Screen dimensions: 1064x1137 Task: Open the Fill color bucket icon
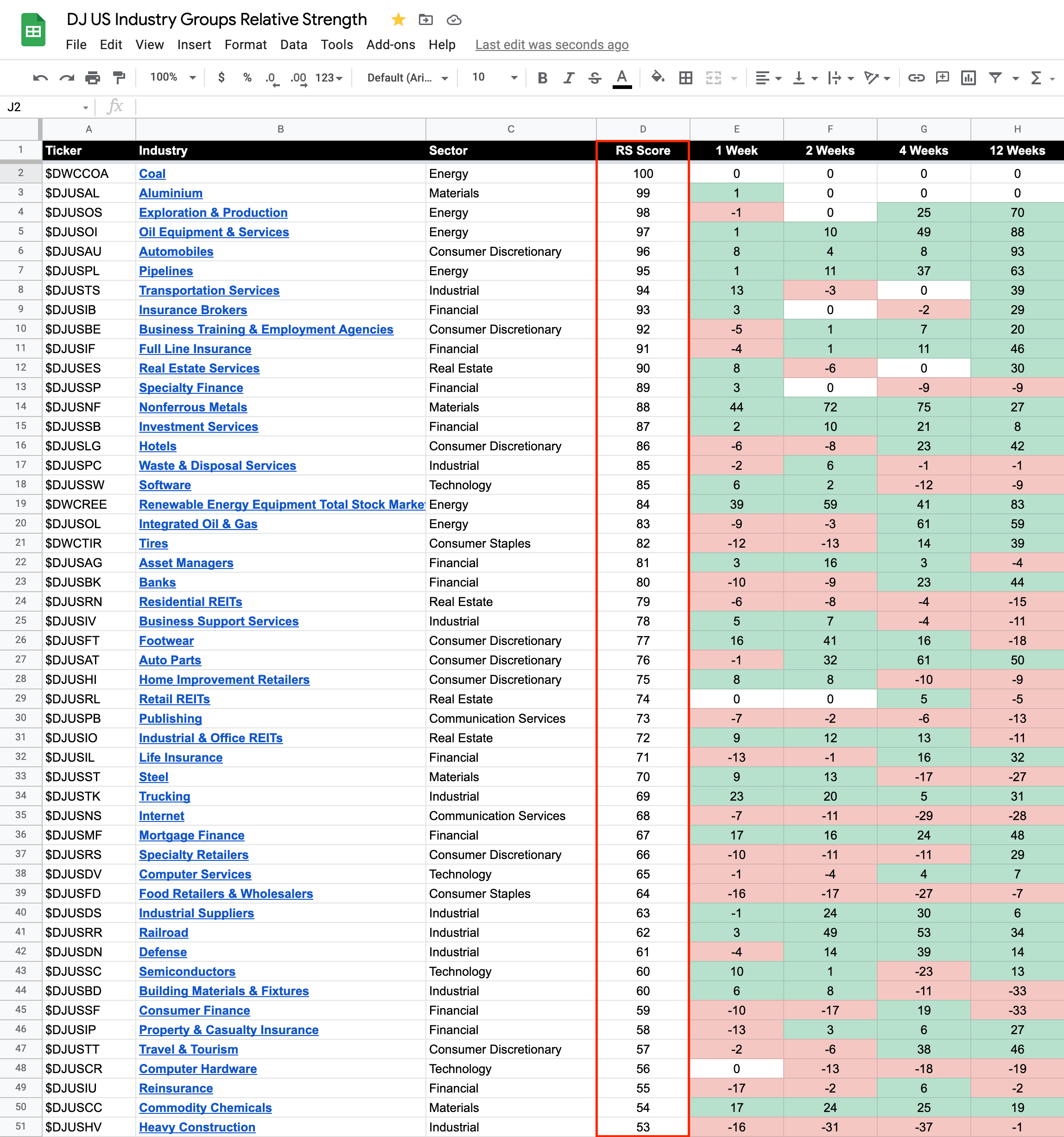[657, 77]
